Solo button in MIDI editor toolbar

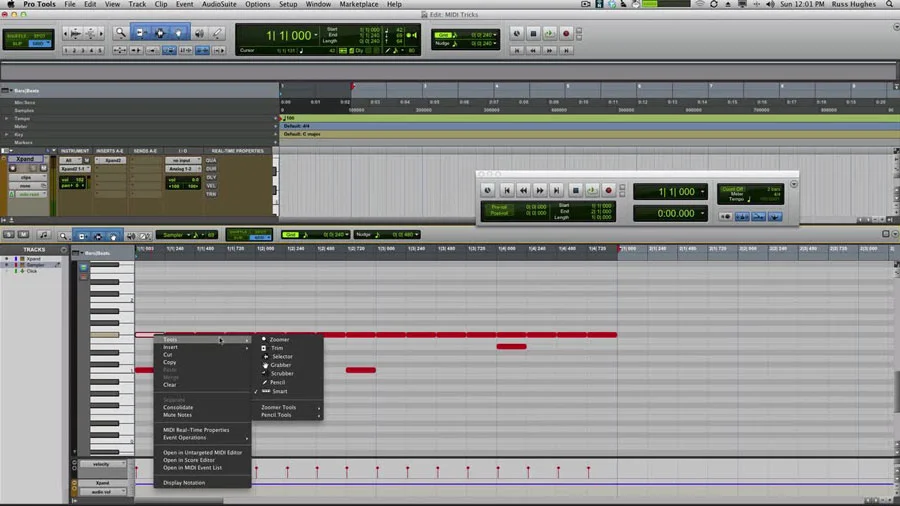coord(9,235)
